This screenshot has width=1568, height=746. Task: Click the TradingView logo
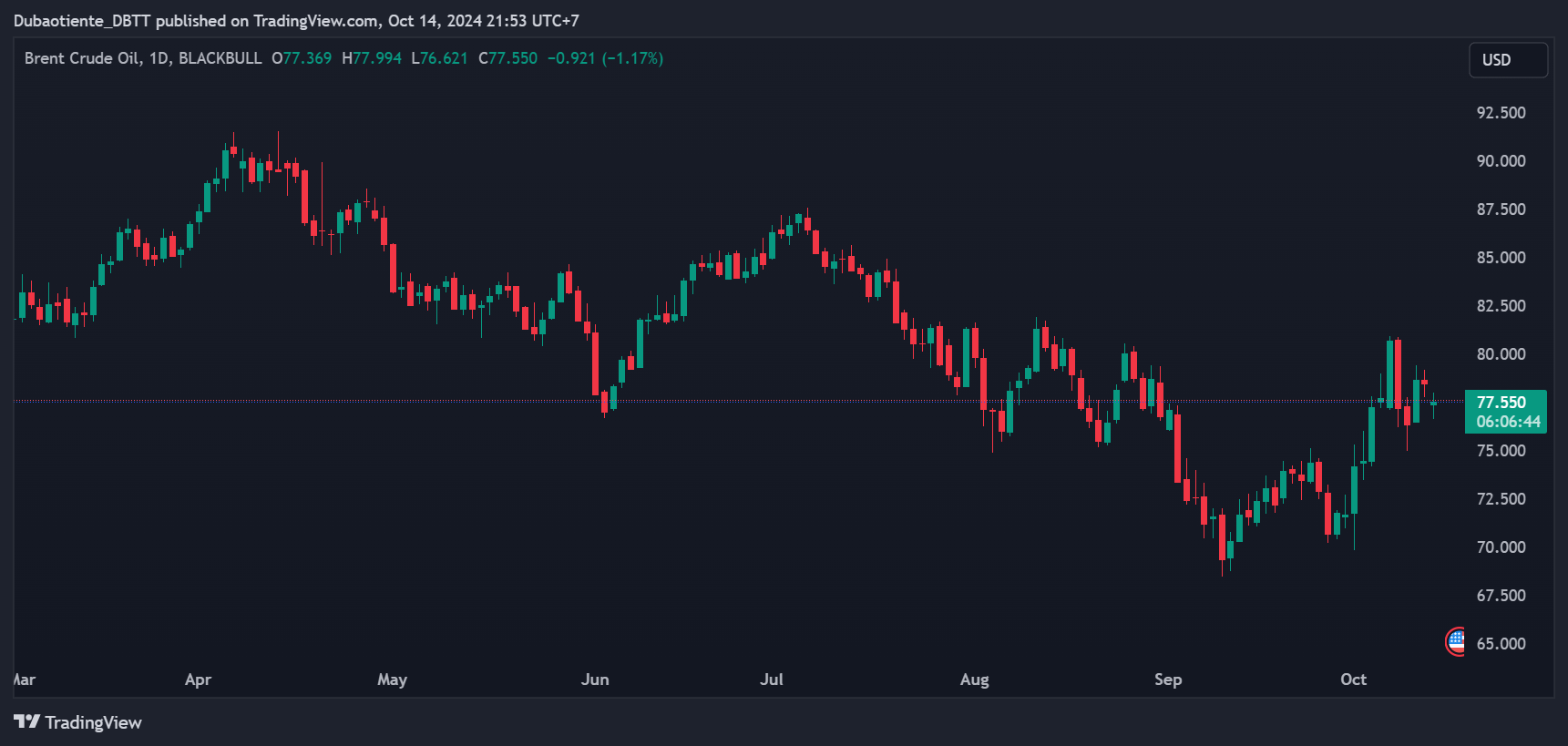(x=78, y=722)
